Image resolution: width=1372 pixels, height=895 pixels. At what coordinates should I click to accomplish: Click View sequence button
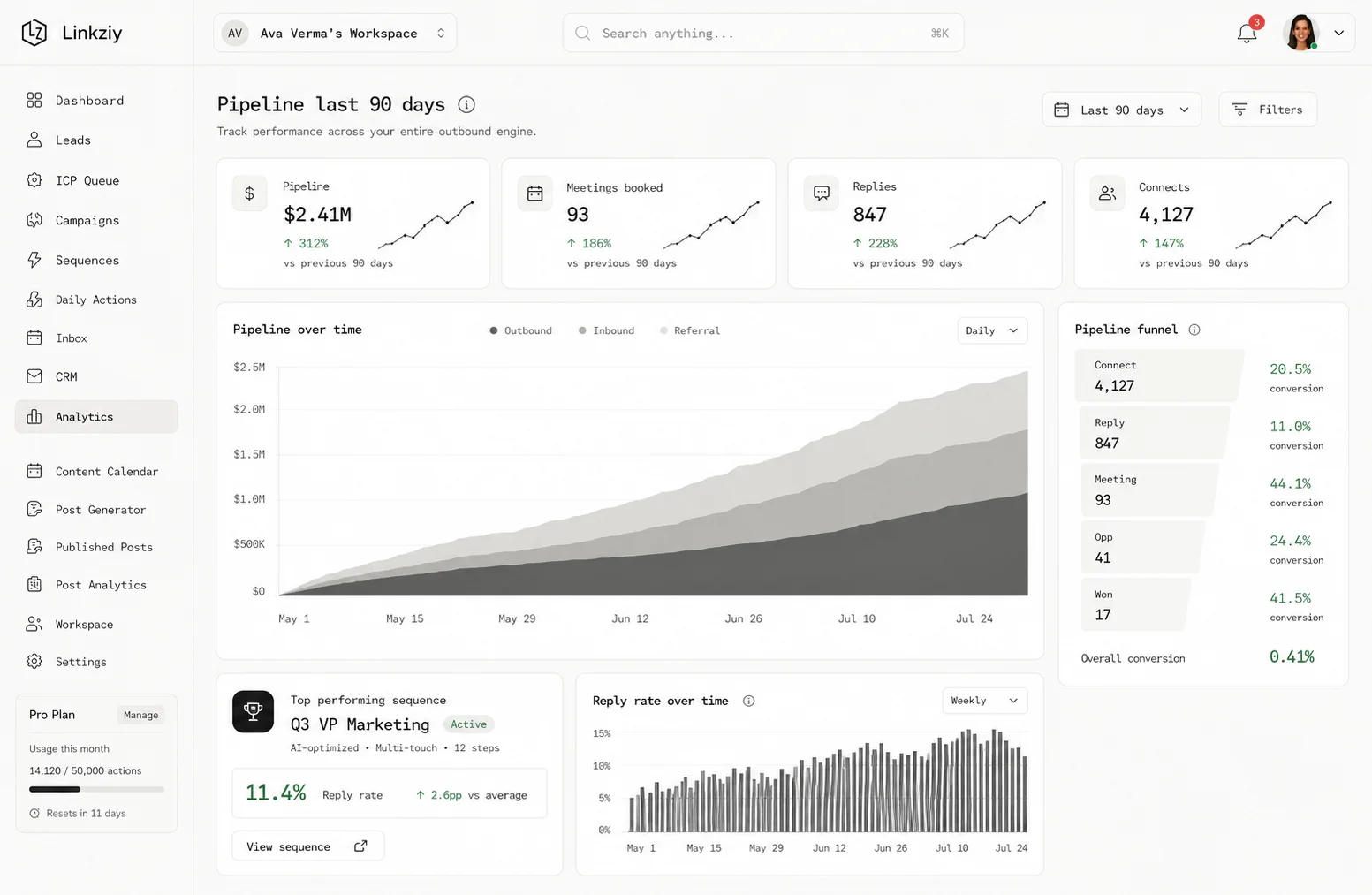(x=307, y=846)
